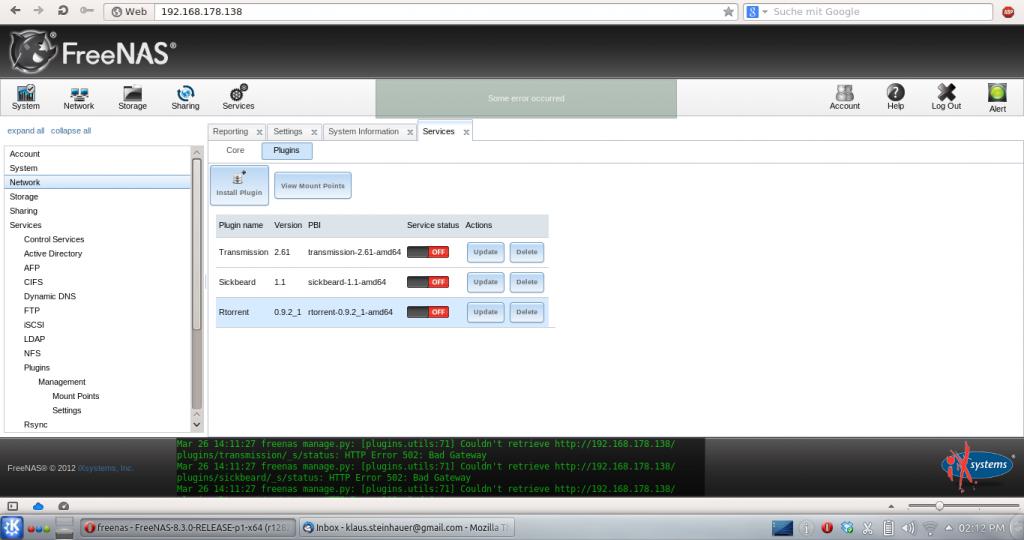Delete the Rtorrent plugin
This screenshot has width=1024, height=540.
tap(527, 312)
